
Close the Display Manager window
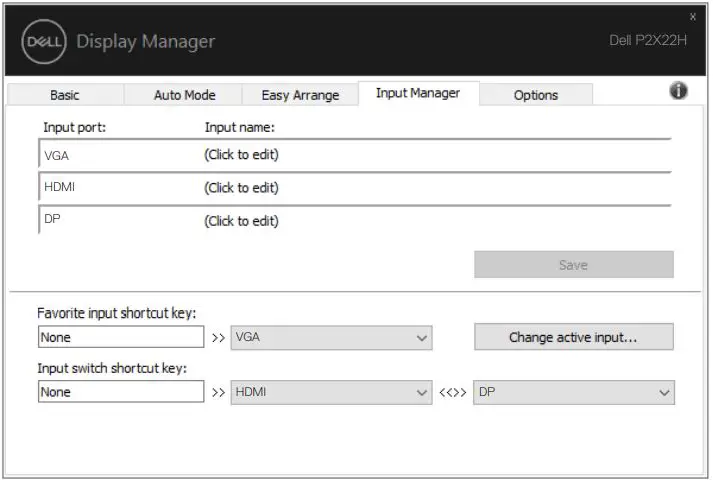click(693, 17)
